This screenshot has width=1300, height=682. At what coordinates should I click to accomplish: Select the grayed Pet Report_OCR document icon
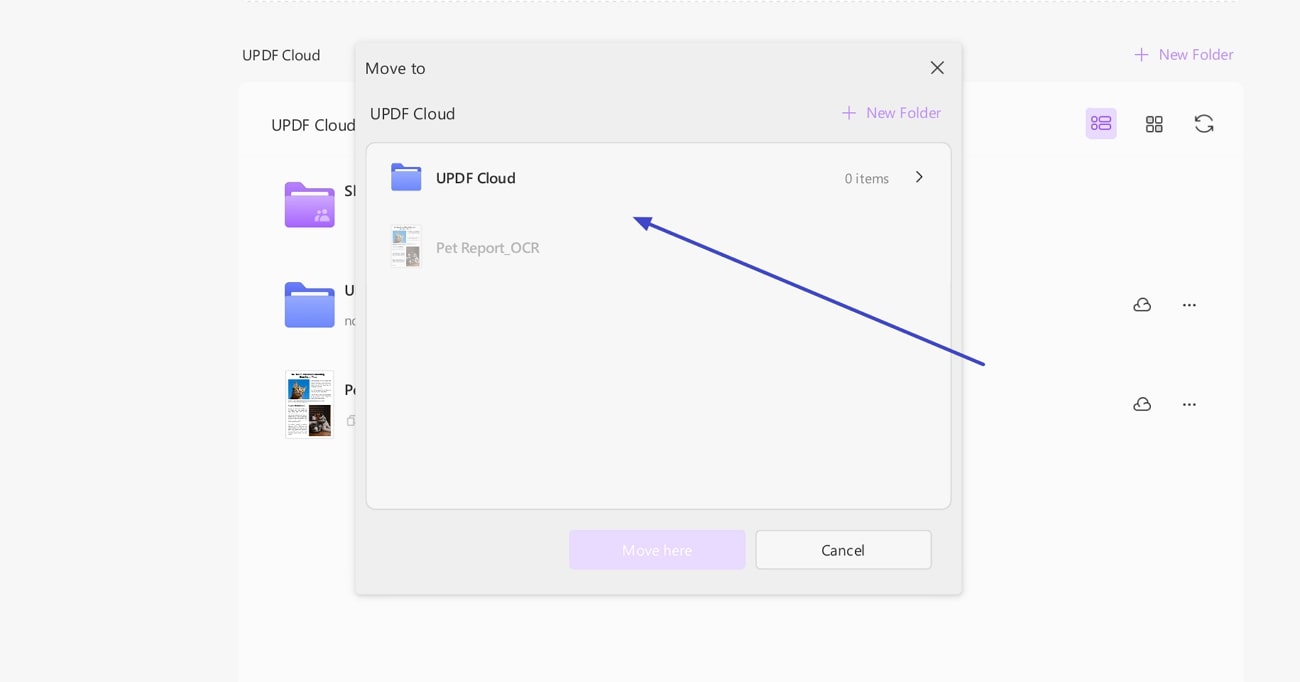(406, 246)
